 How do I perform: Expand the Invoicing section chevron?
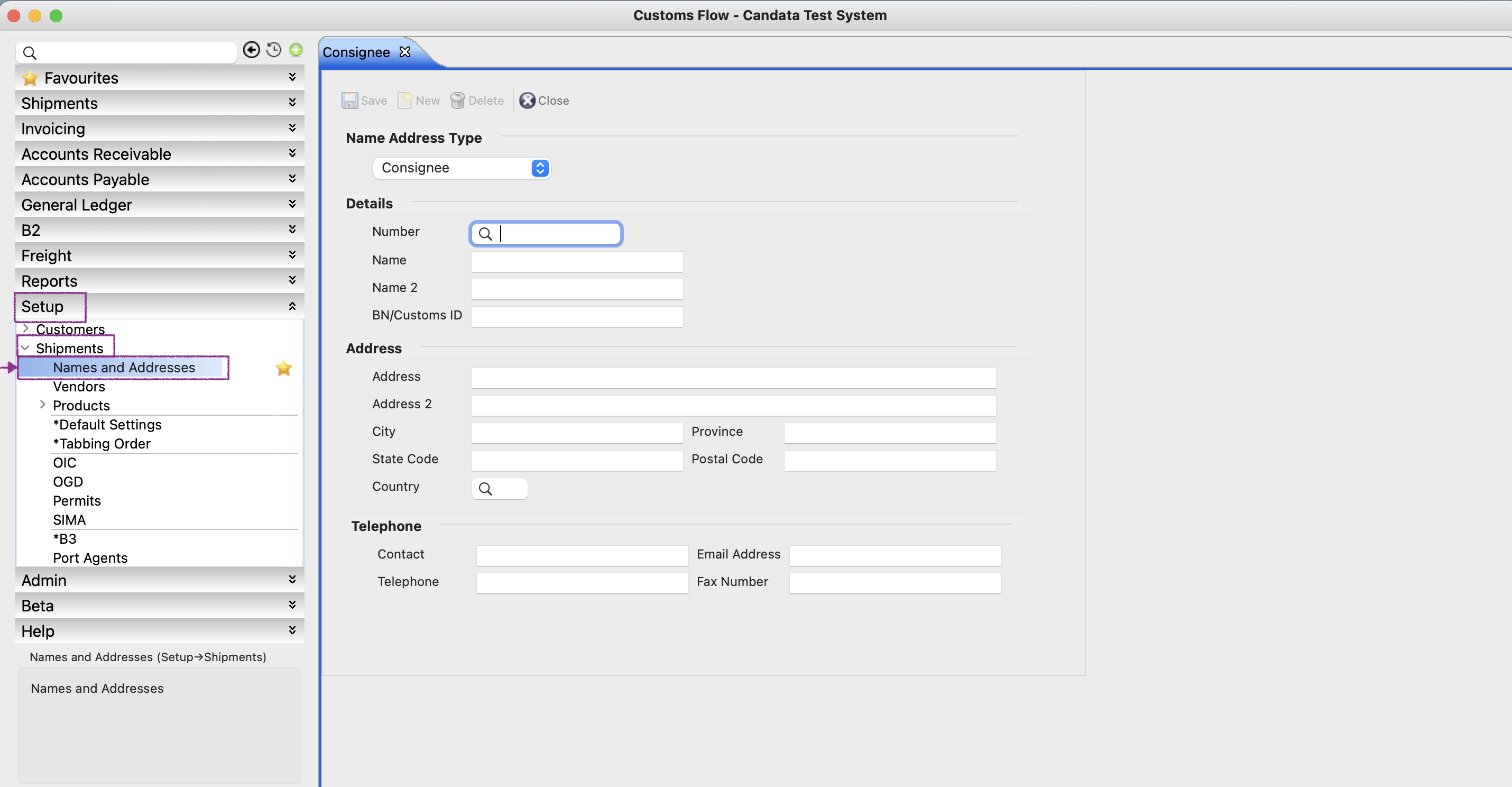(x=292, y=127)
